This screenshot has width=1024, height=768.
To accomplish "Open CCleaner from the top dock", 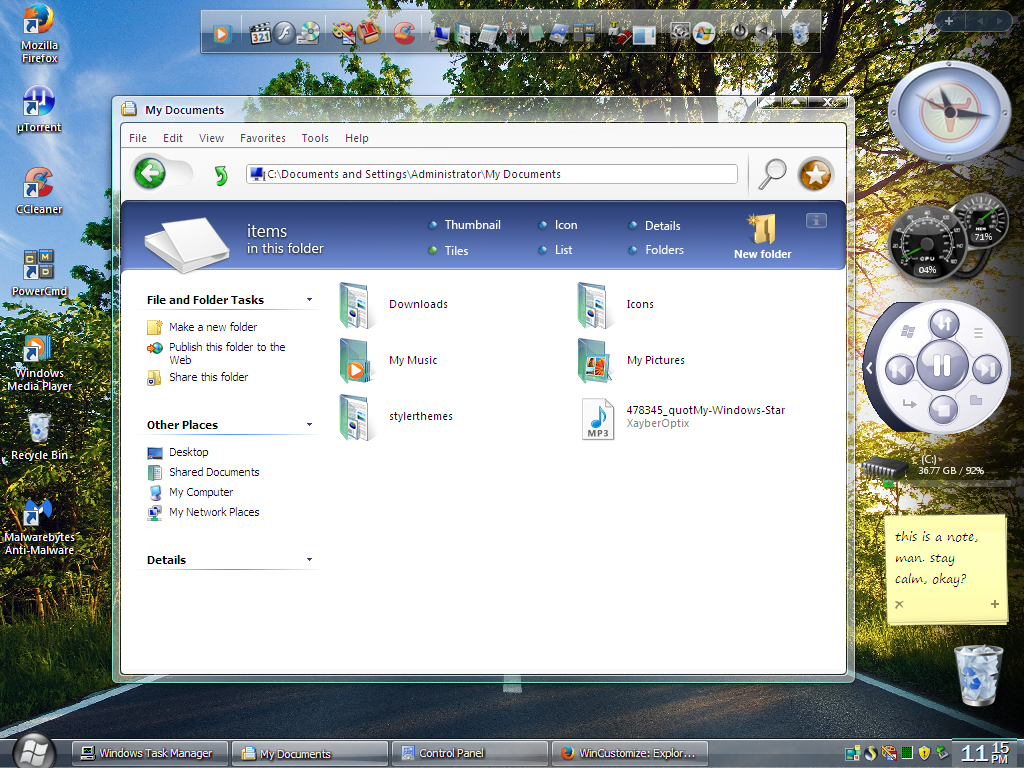I will [x=404, y=33].
